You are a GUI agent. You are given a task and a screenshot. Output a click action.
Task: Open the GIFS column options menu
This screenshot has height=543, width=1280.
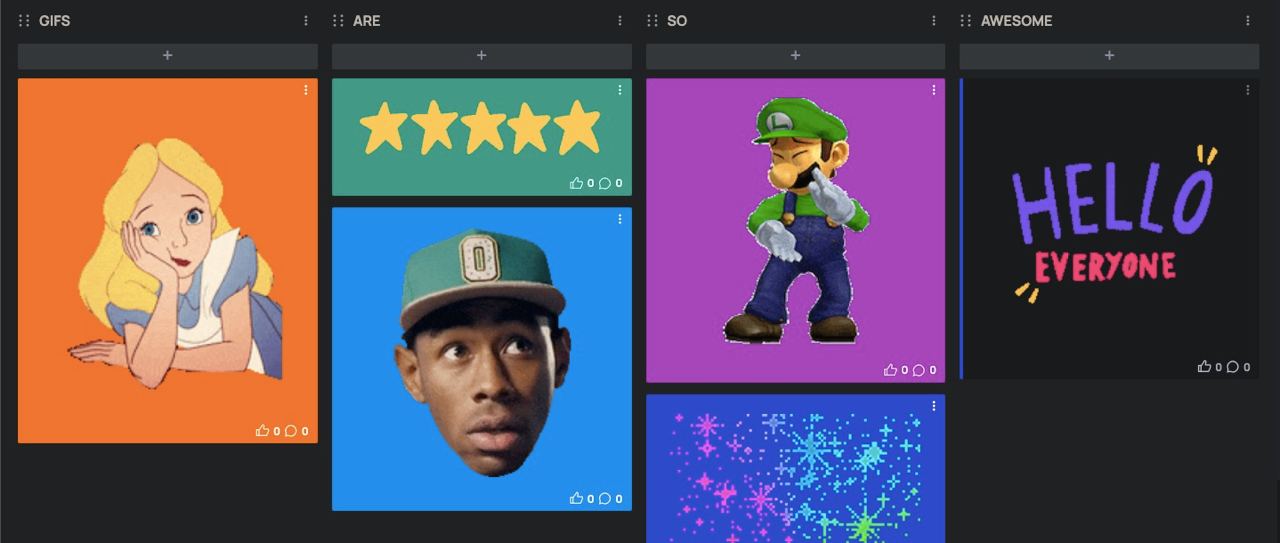pos(306,20)
